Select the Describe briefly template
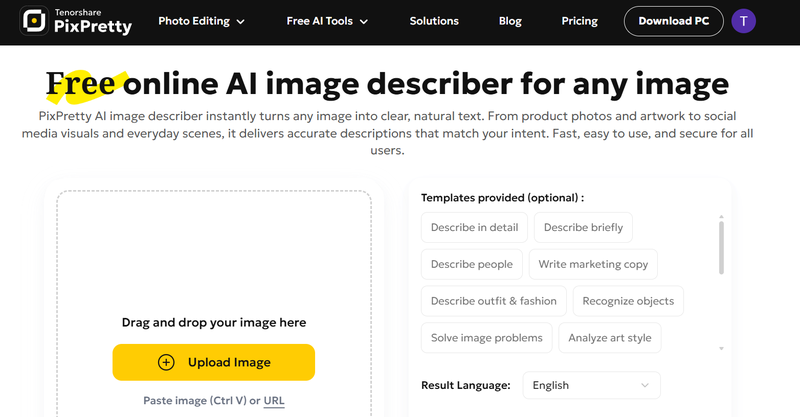The image size is (800, 417). click(583, 227)
